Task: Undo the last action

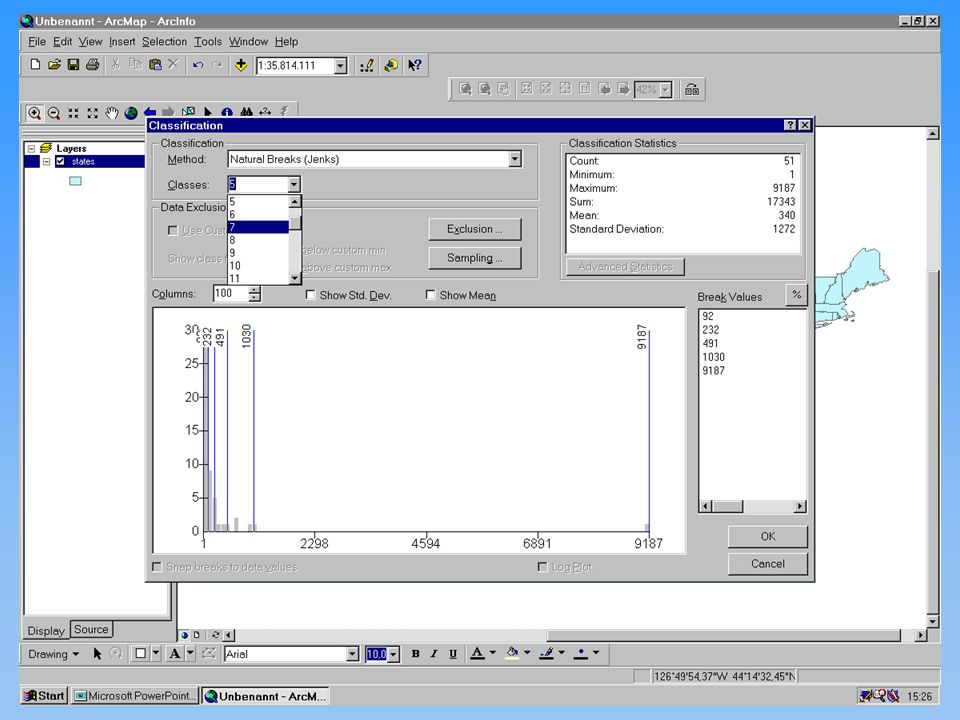Action: coord(198,65)
